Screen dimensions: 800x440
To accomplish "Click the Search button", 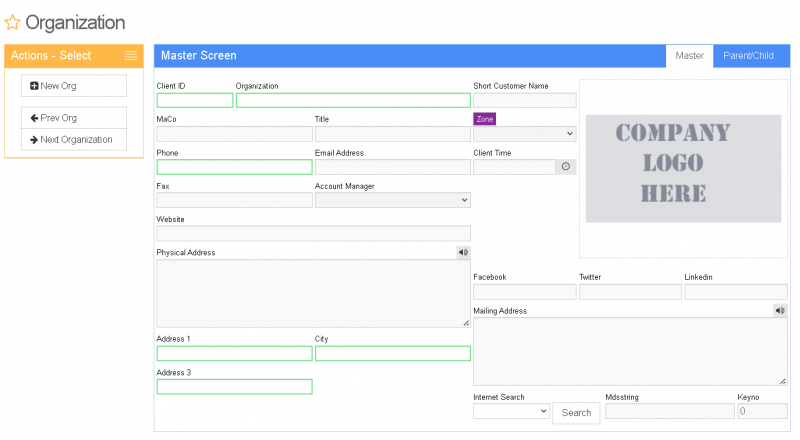I will tap(576, 413).
